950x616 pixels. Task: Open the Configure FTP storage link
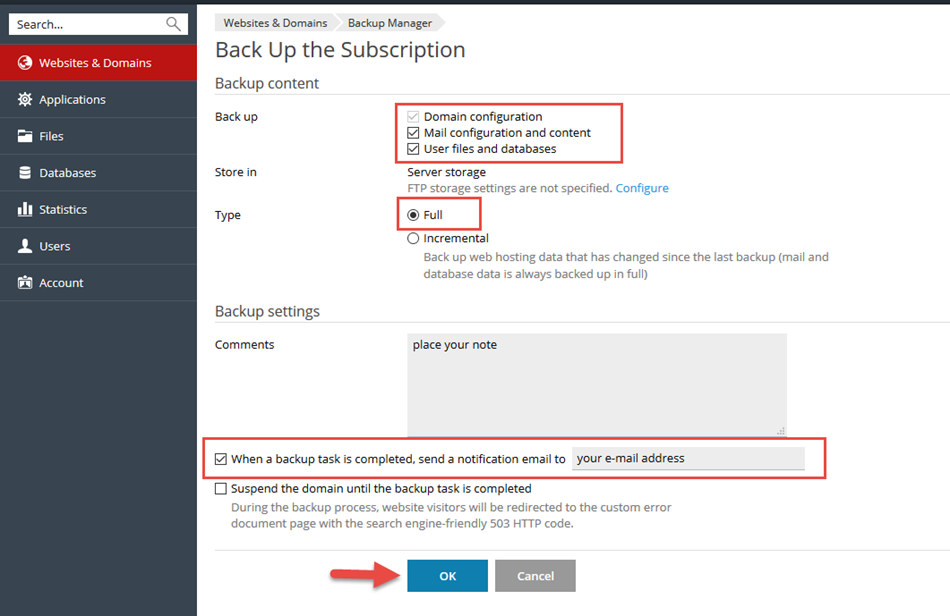(642, 188)
